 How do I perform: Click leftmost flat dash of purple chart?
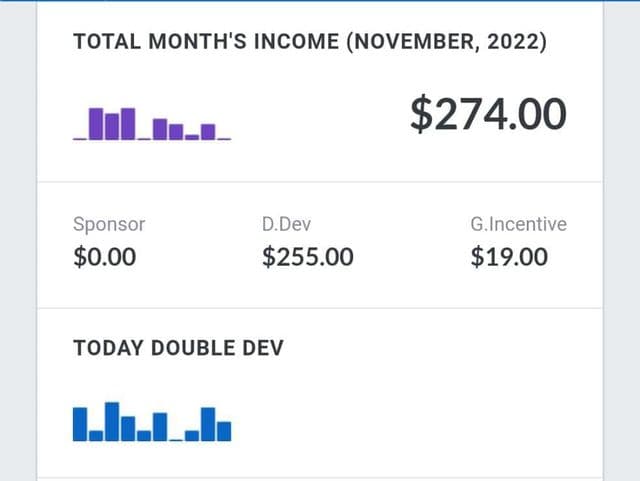pos(79,138)
